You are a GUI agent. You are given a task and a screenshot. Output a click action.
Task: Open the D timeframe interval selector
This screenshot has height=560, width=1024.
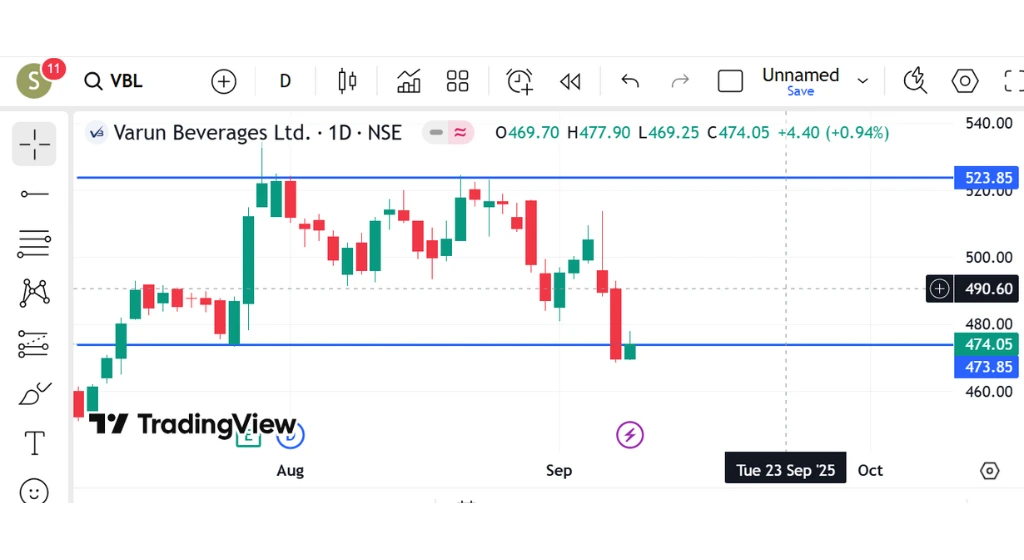(285, 81)
